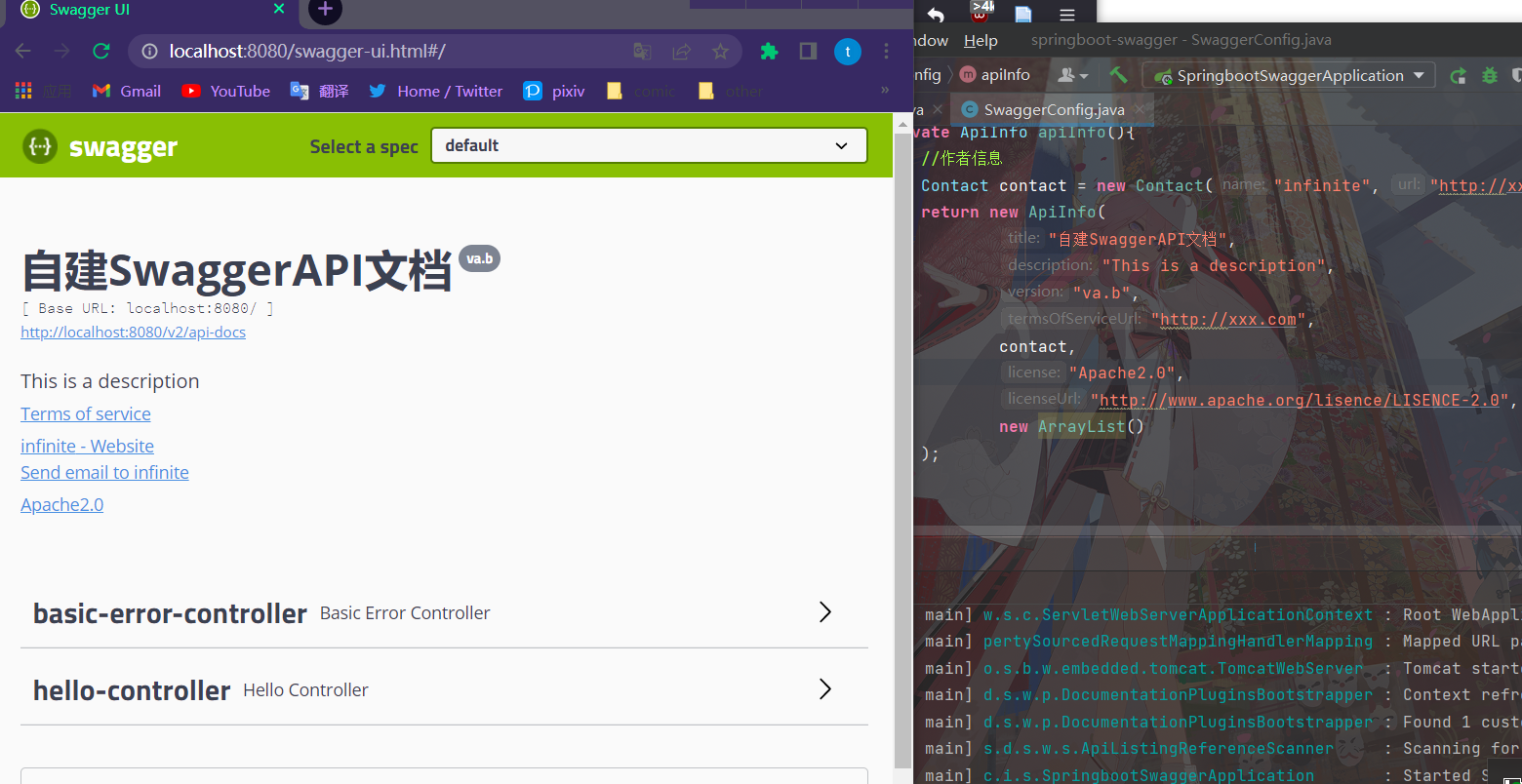Open the Terms of service link

(86, 413)
